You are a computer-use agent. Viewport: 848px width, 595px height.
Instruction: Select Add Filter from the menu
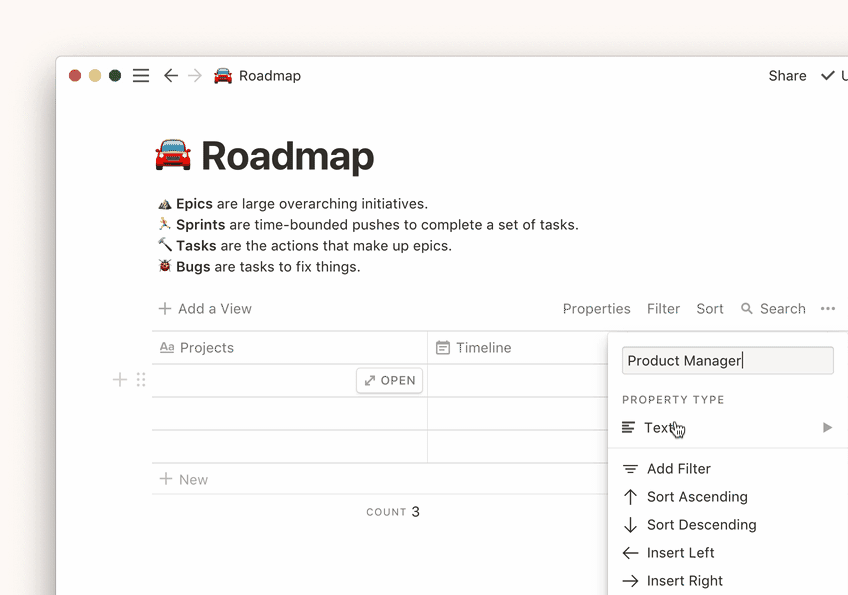[678, 469]
